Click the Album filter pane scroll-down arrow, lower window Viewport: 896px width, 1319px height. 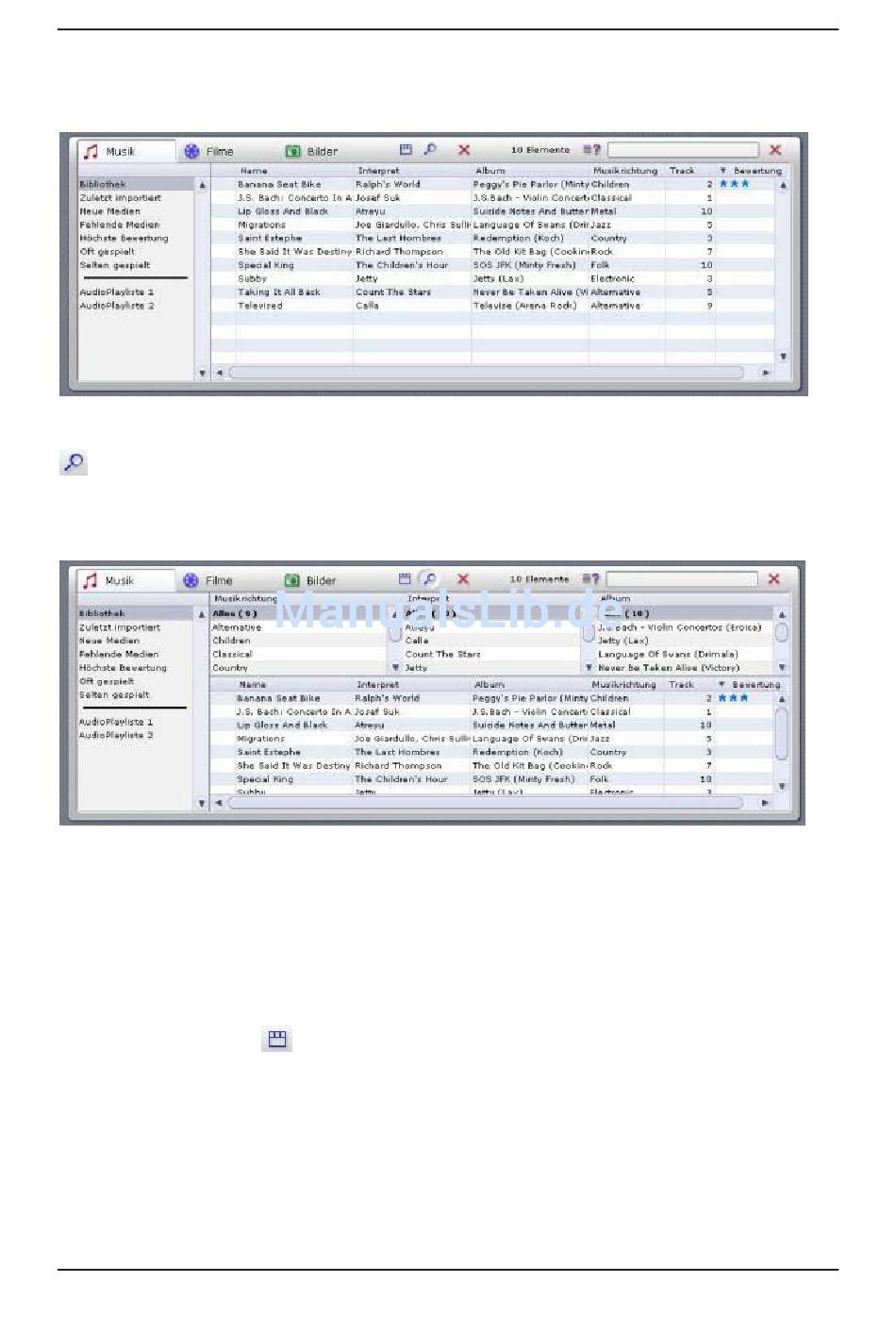782,668
